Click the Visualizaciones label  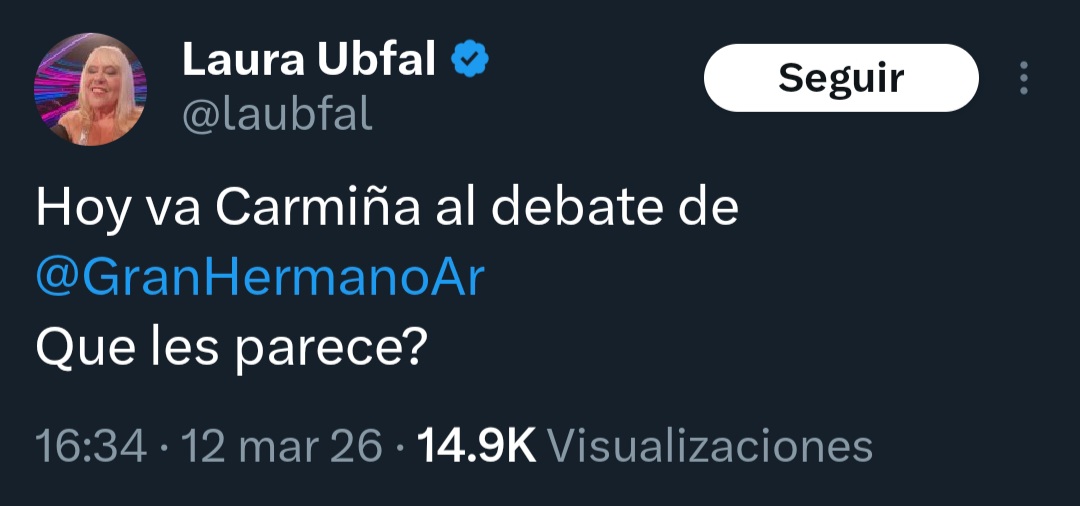pyautogui.click(x=712, y=446)
